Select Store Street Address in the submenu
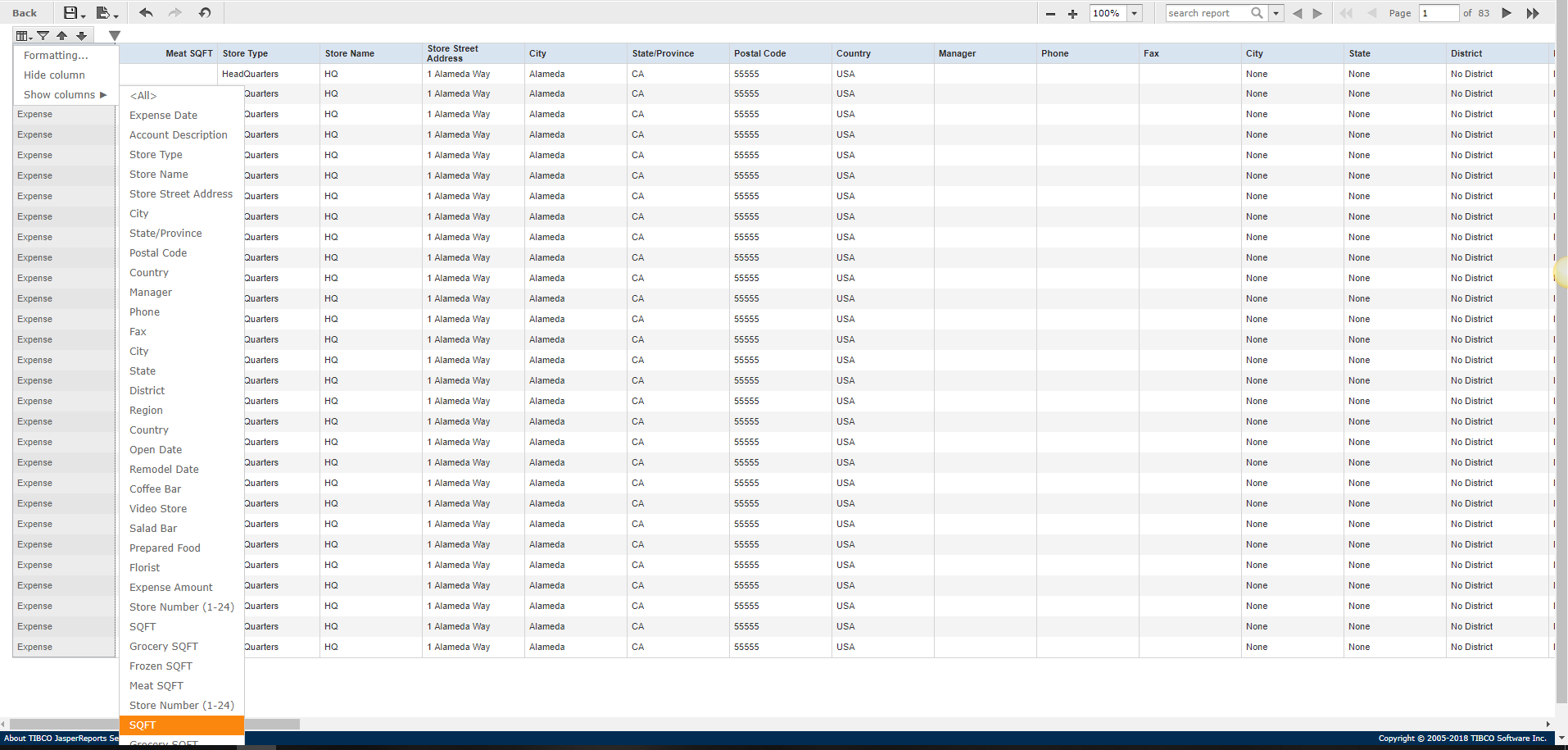This screenshot has width=1568, height=750. point(182,194)
